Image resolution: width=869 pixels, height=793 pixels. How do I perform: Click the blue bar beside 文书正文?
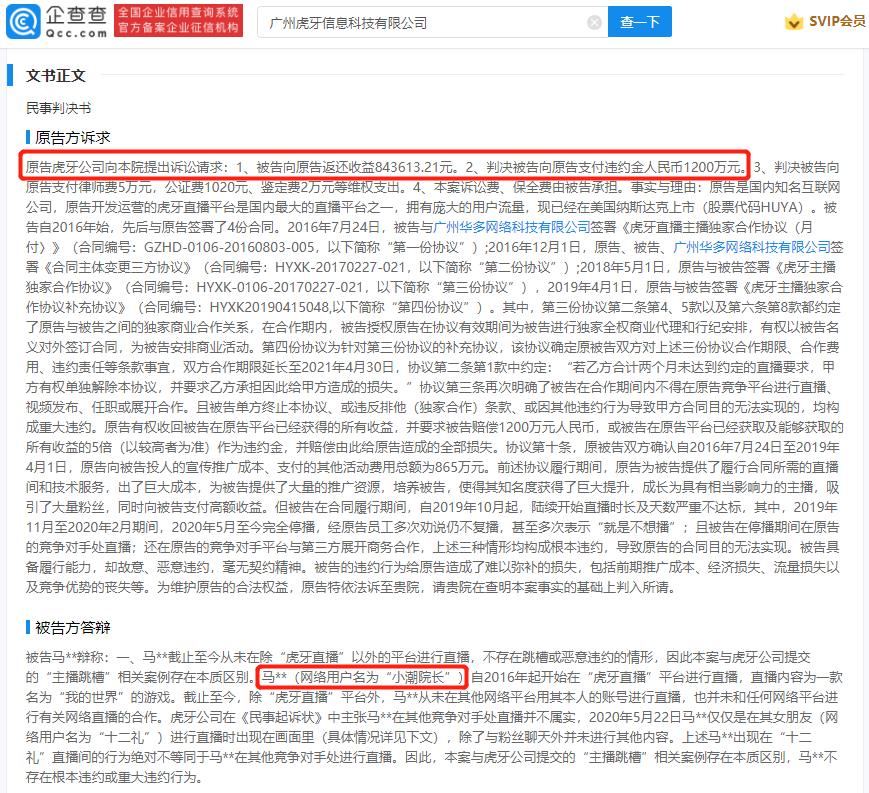[9, 75]
